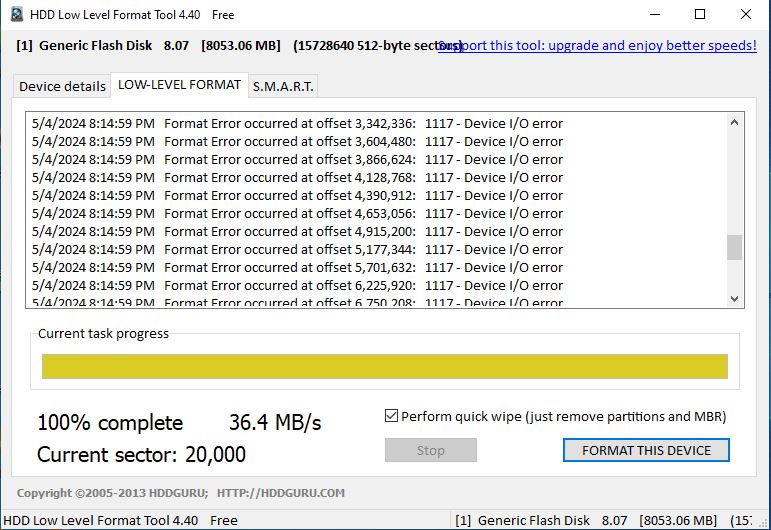Click the FORMAT THIS DEVICE button

tap(646, 450)
